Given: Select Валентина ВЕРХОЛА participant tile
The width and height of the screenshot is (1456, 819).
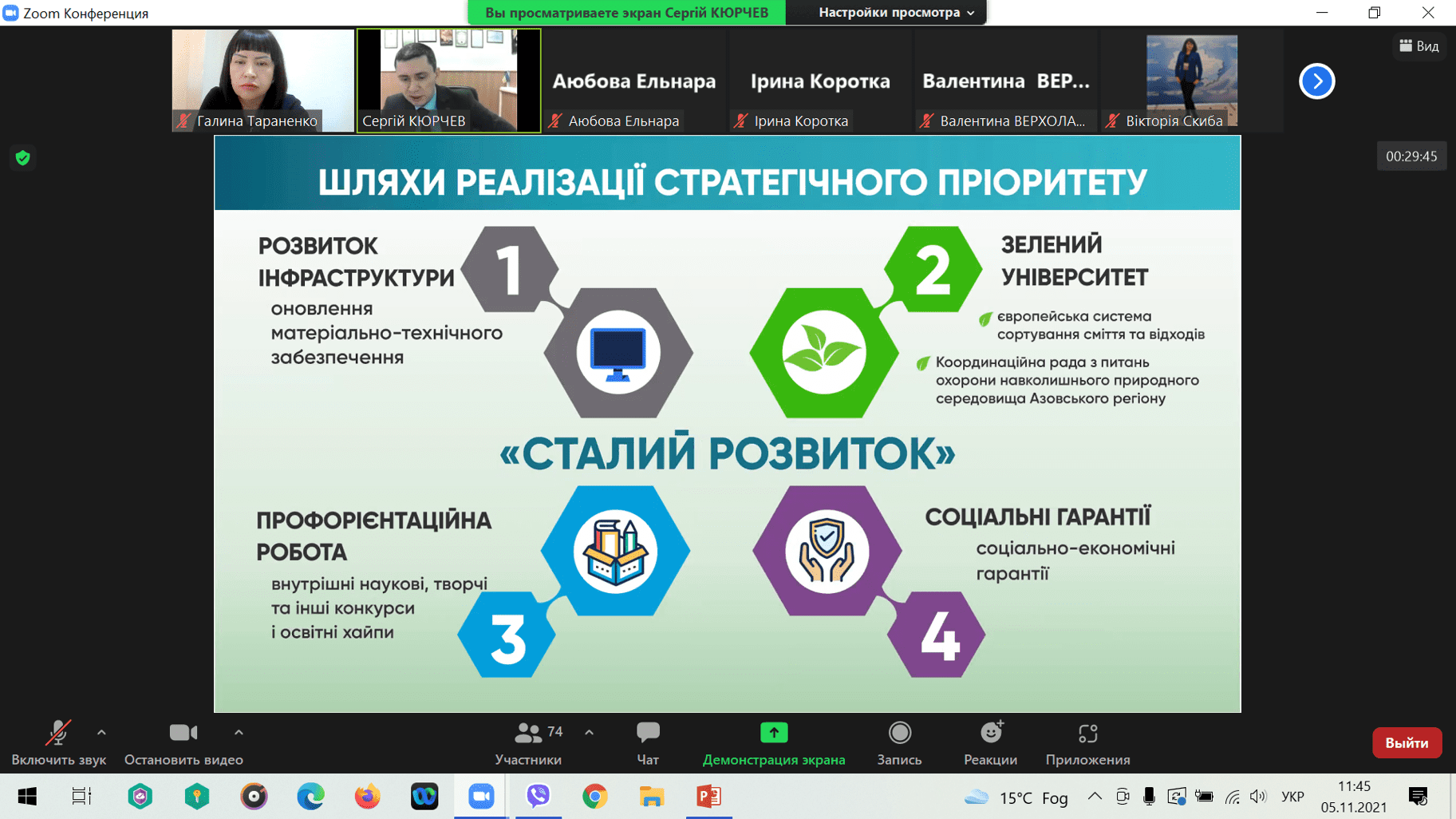Looking at the screenshot, I should click(1006, 81).
